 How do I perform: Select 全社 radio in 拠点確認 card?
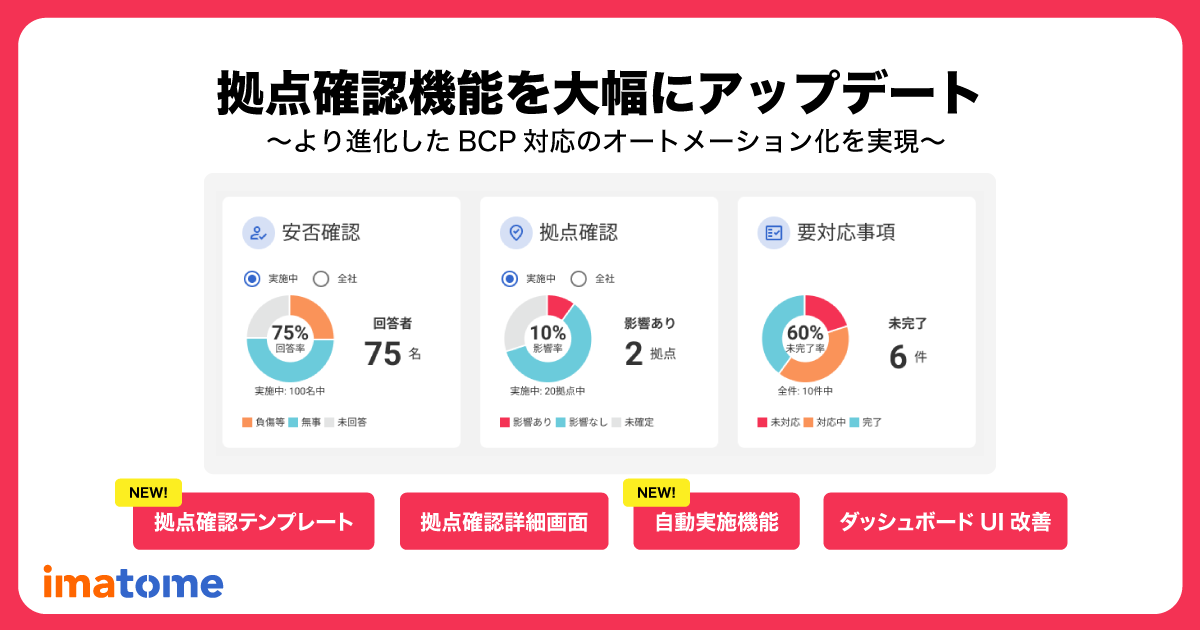pyautogui.click(x=579, y=279)
